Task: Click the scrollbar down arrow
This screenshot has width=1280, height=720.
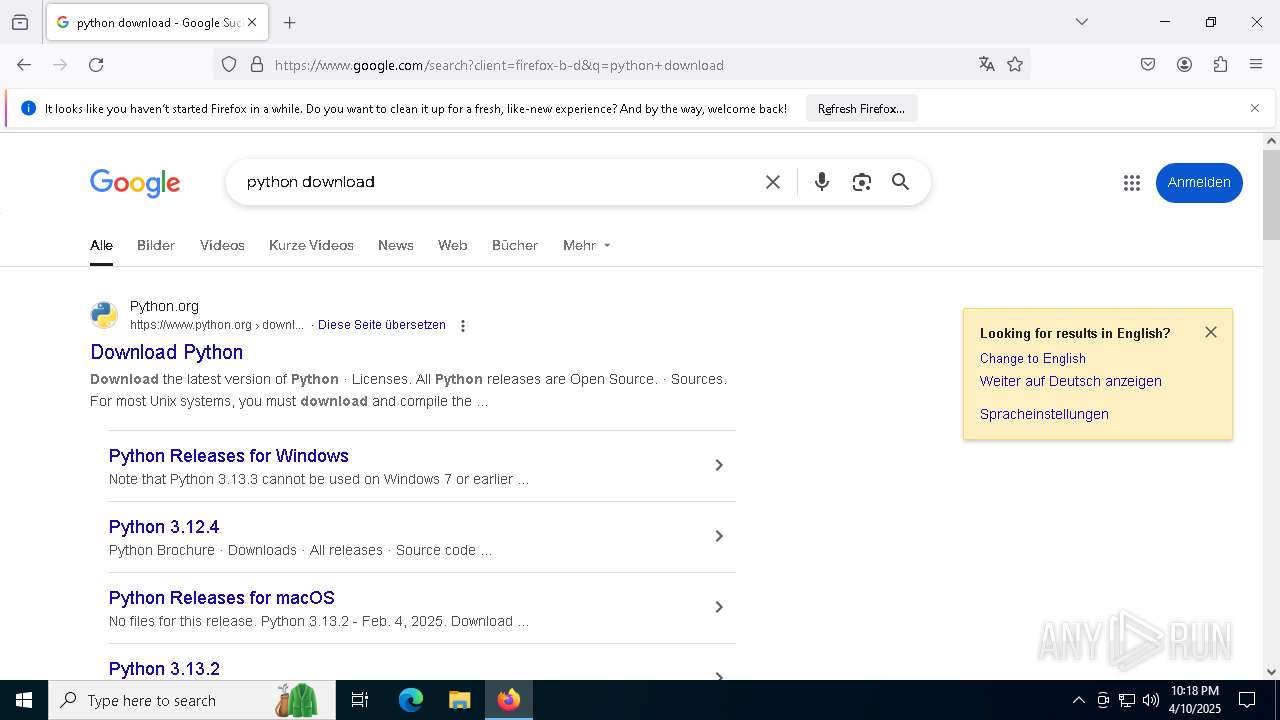Action: tap(1271, 672)
